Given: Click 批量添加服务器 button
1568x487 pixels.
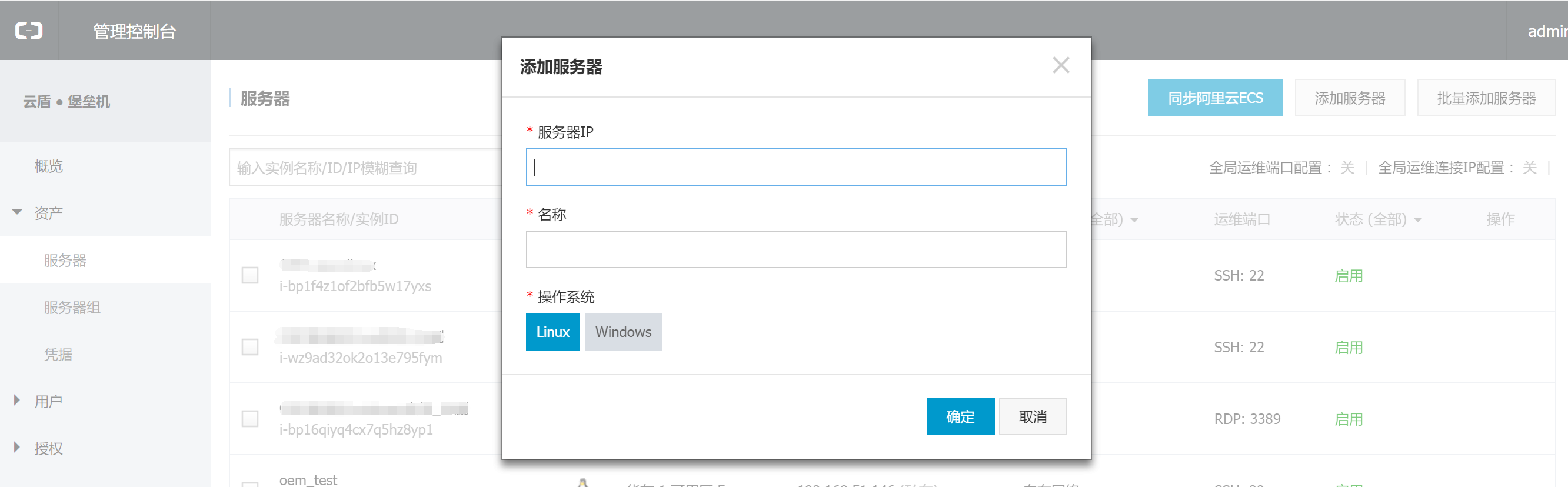Looking at the screenshot, I should (x=1486, y=98).
